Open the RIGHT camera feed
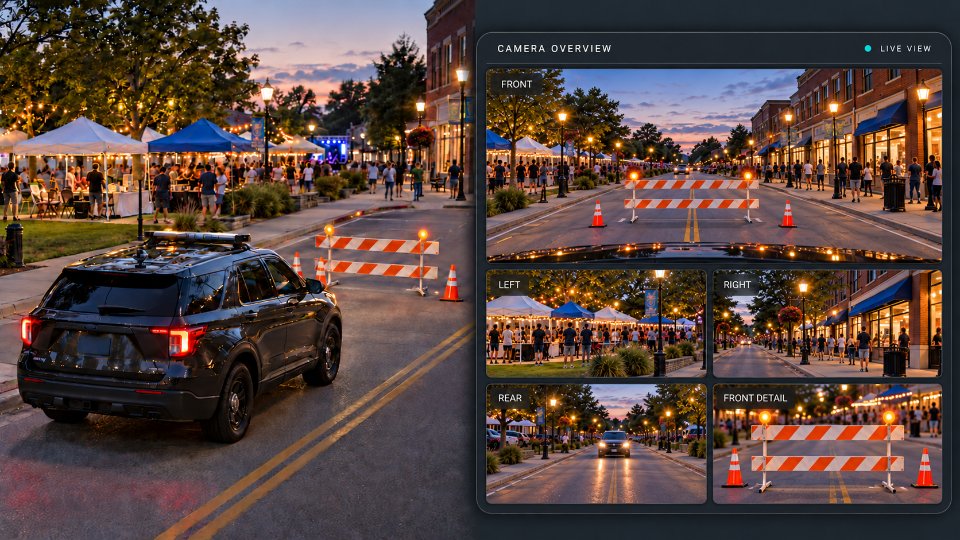960x540 pixels. 828,324
